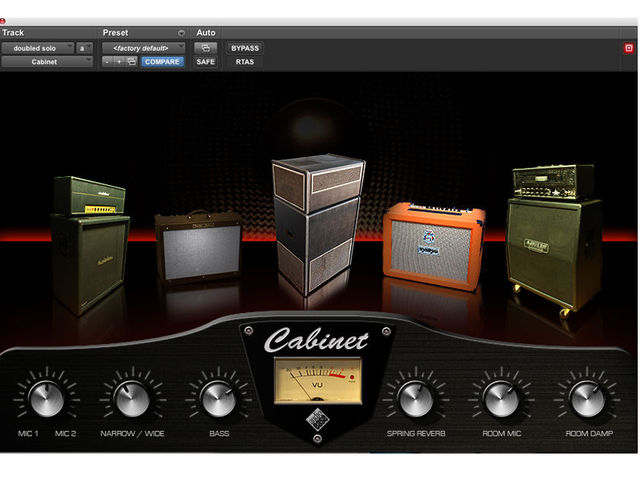Open the Cabinet plug-in selector
640x480 pixels.
click(47, 62)
